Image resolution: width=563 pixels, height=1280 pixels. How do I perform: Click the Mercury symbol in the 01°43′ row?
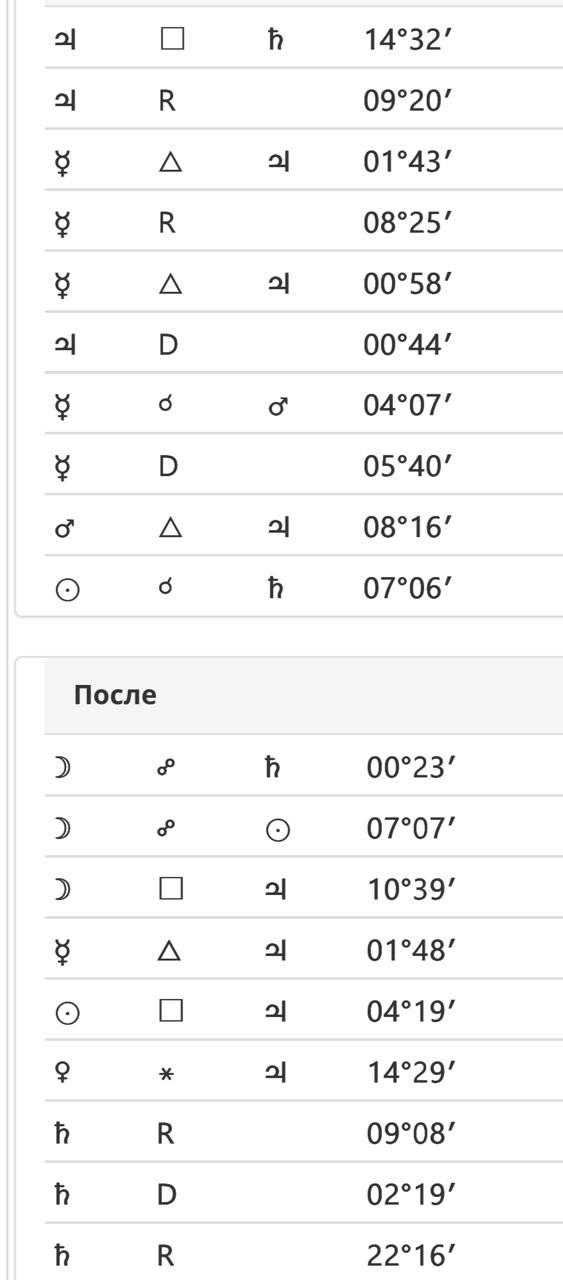coord(63,163)
